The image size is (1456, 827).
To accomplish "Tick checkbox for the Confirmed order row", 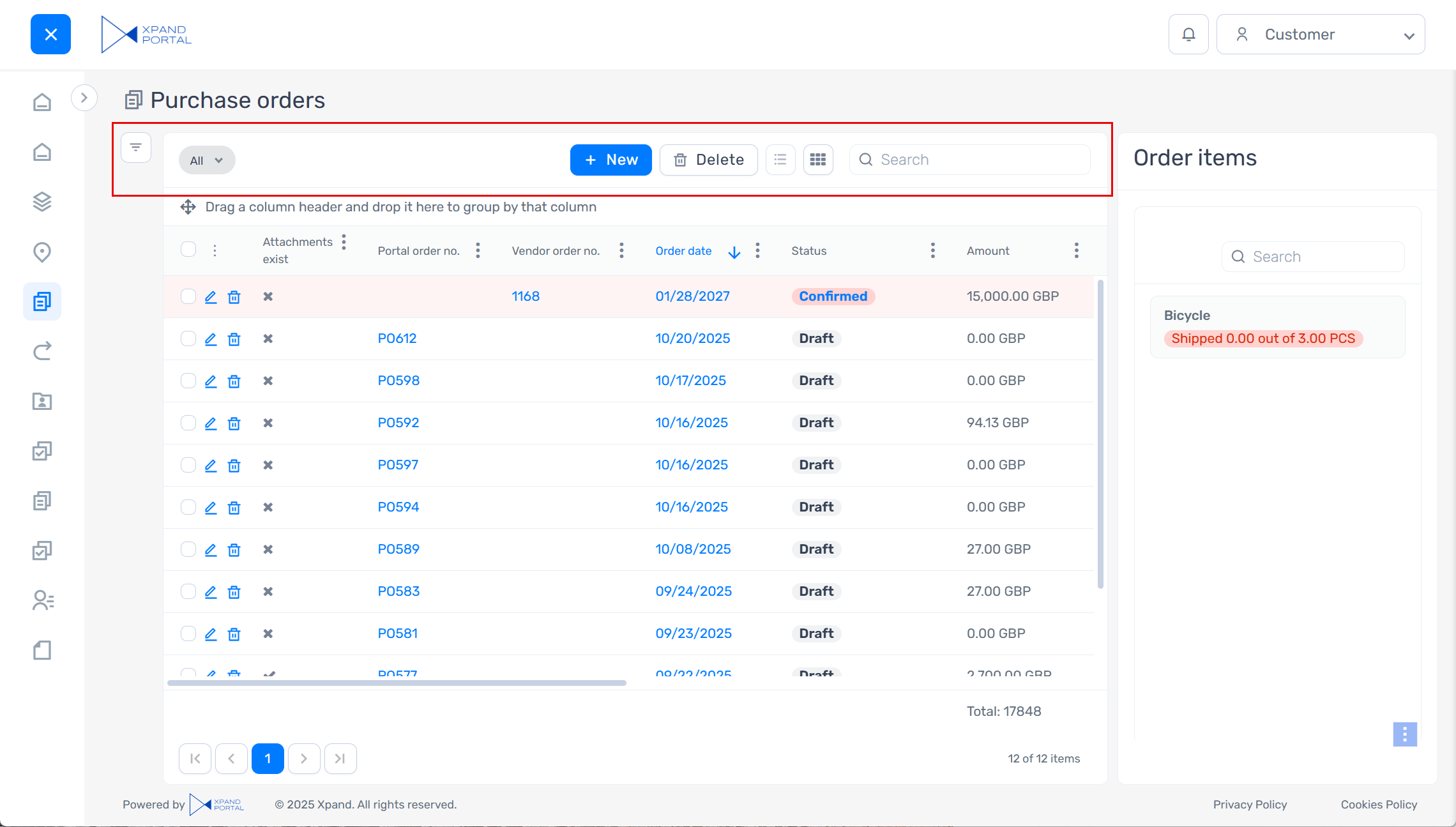I will 188,296.
